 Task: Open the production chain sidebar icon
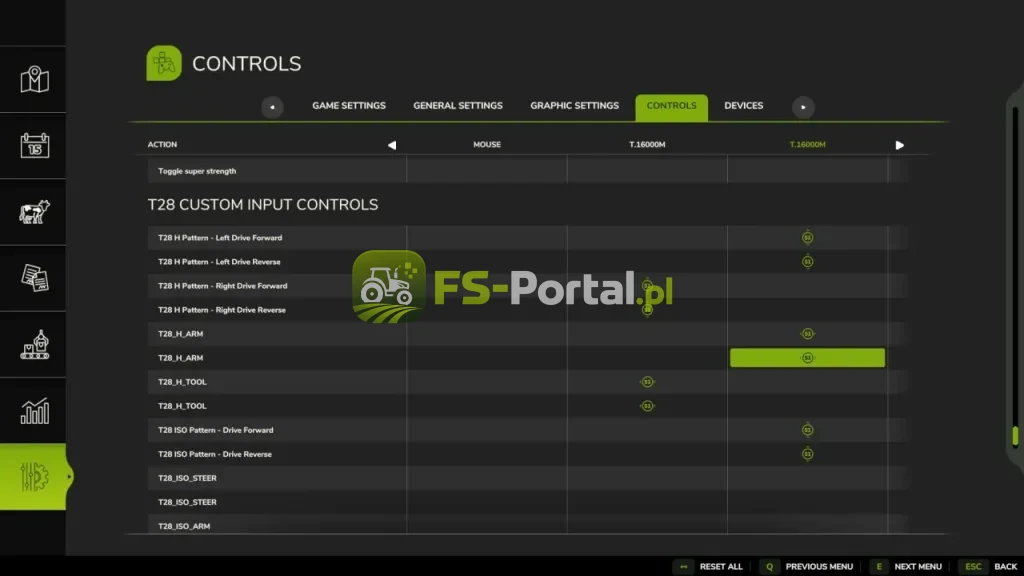coord(34,345)
